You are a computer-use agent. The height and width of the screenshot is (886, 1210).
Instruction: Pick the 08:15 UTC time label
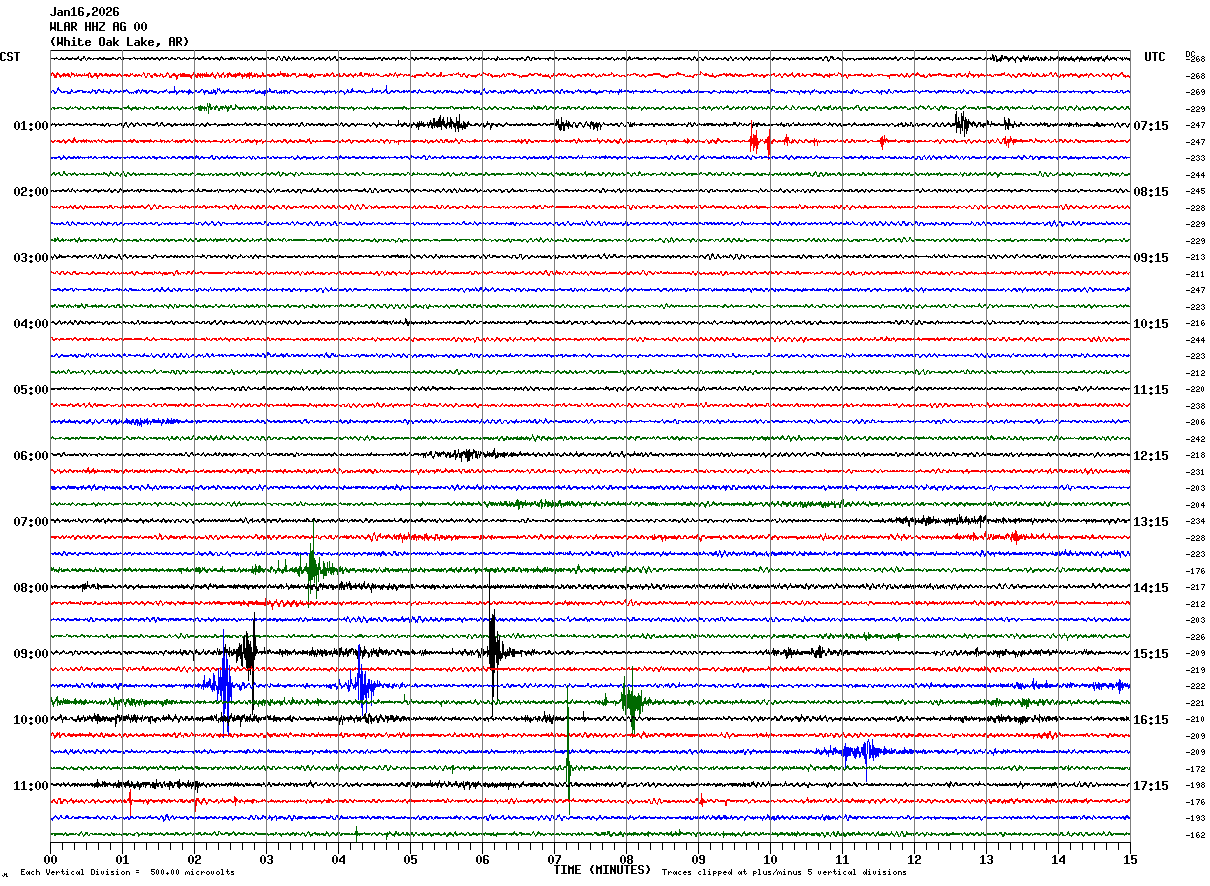point(1150,192)
